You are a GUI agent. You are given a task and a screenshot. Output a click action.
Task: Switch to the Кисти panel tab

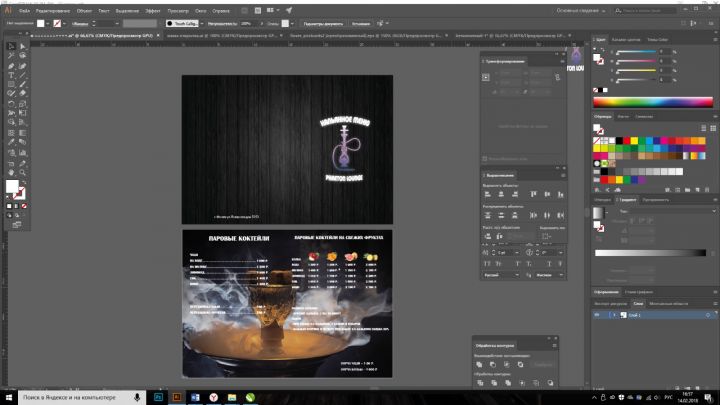click(x=623, y=117)
